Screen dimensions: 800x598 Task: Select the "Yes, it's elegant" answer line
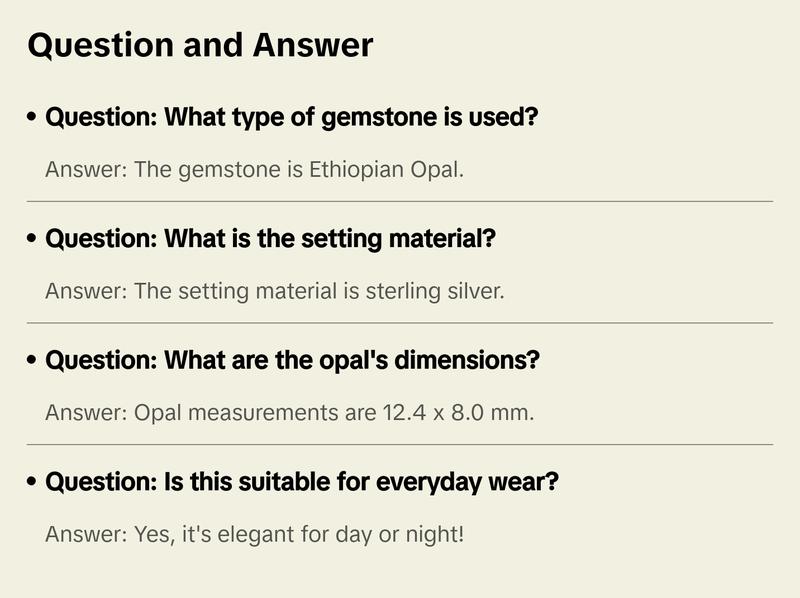pos(255,534)
